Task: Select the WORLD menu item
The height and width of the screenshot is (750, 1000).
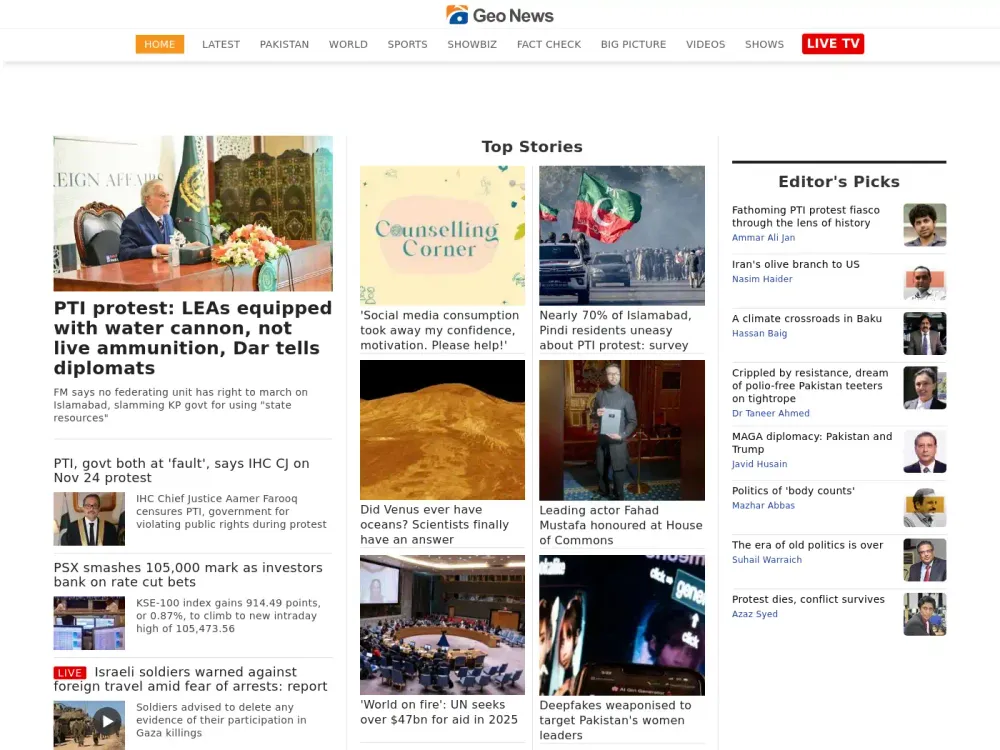Action: coord(348,44)
